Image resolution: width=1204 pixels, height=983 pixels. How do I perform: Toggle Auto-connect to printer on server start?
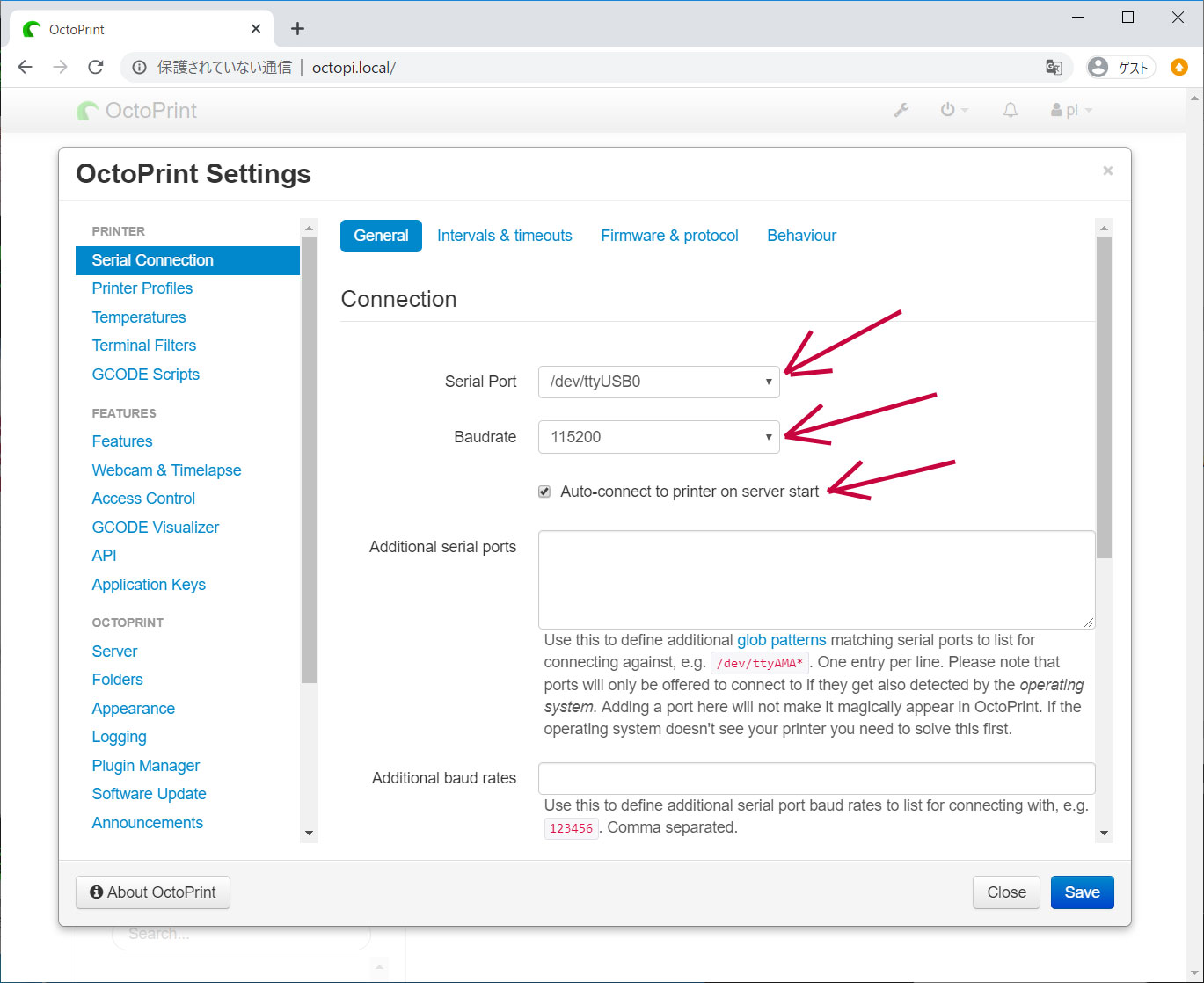(544, 491)
